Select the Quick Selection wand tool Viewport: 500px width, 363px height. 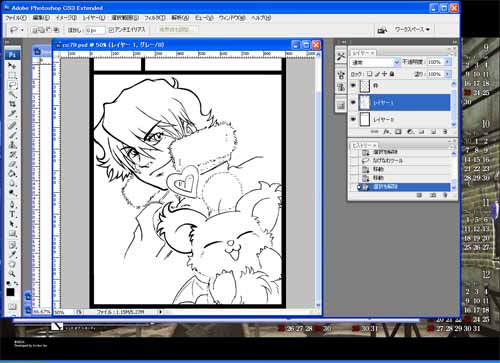[x=12, y=95]
